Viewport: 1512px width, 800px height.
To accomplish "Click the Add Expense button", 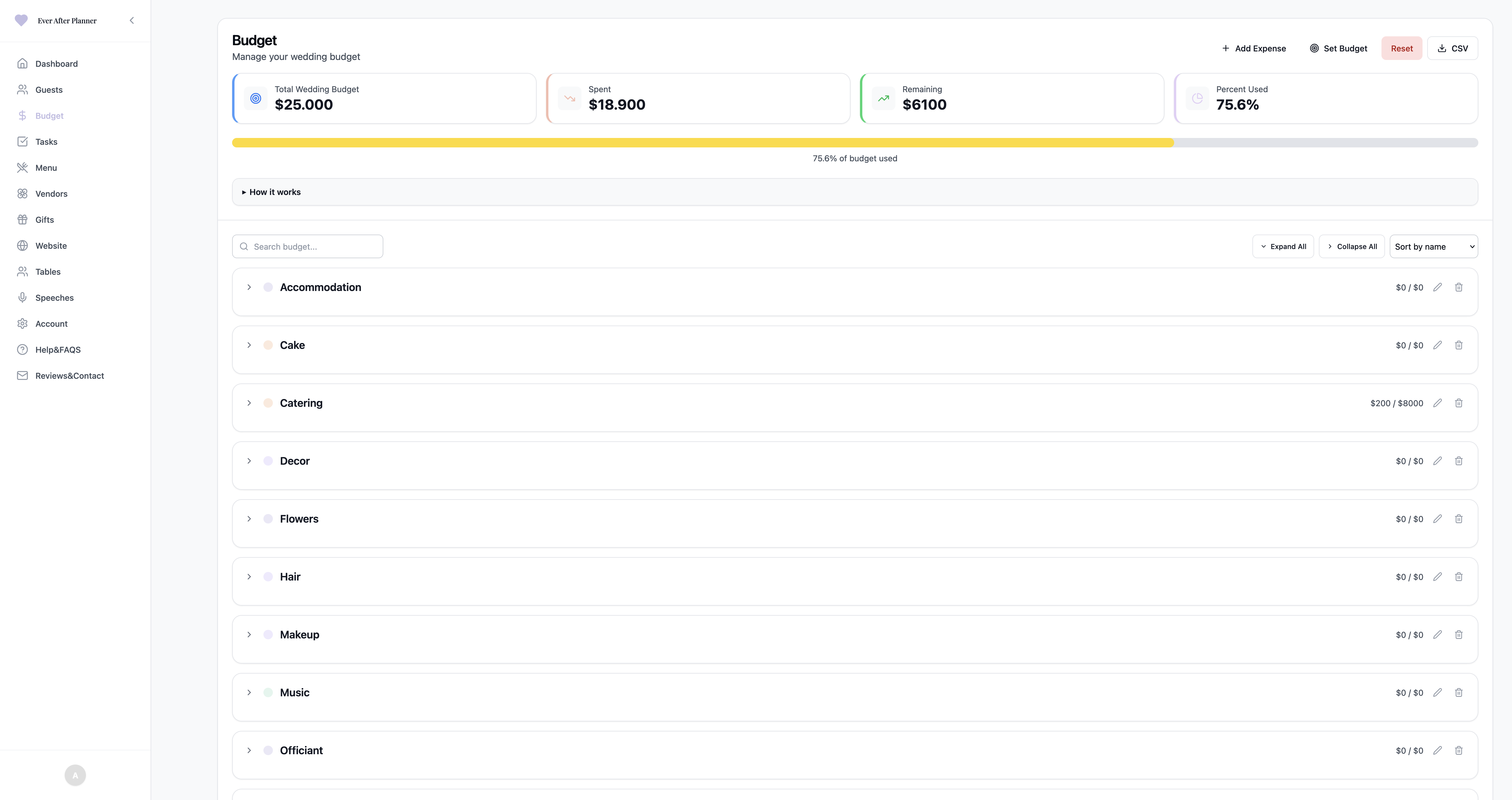I will tap(1254, 48).
